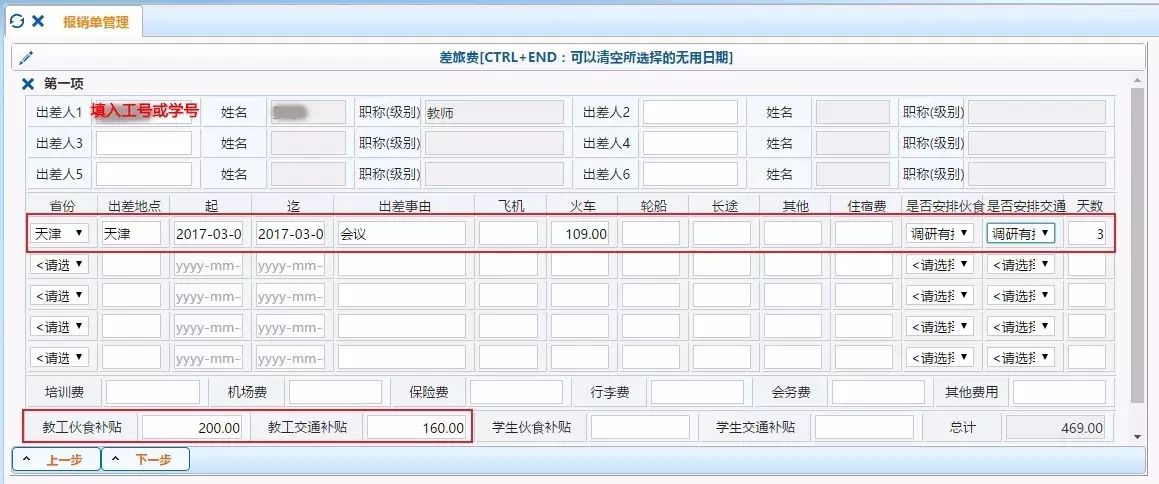The height and width of the screenshot is (484, 1159).
Task: Click the fifth row 出差地点 field
Action: coord(132,358)
